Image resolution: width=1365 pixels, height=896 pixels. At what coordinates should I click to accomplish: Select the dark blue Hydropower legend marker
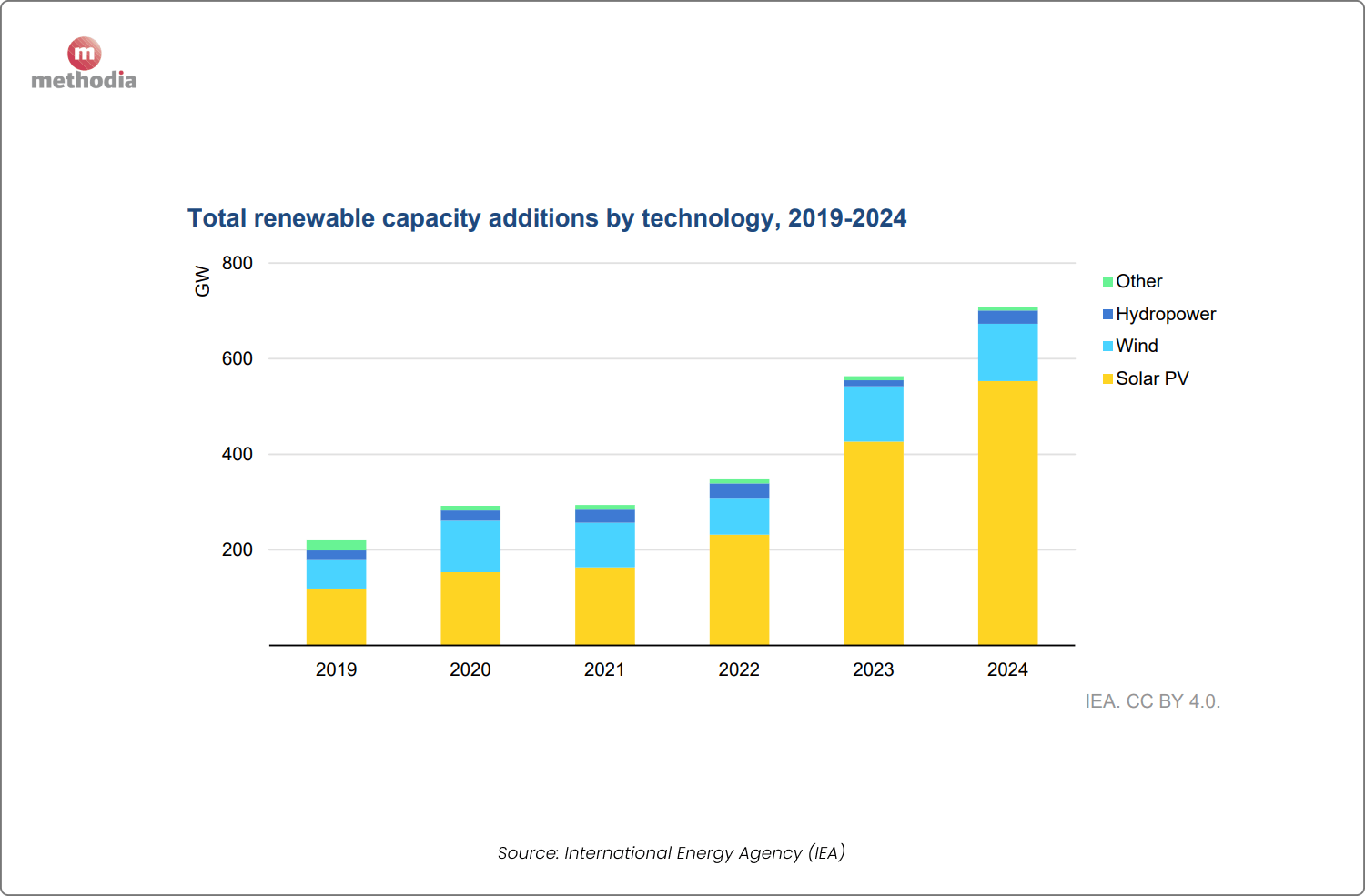click(1108, 314)
